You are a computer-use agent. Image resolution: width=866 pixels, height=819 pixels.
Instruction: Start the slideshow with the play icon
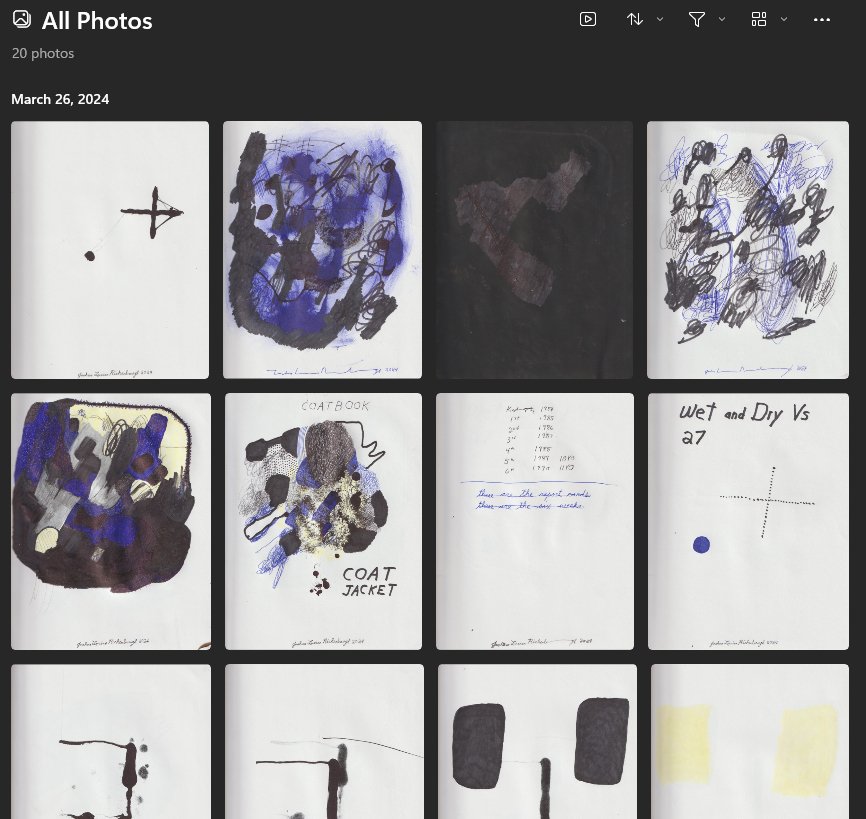(x=588, y=19)
